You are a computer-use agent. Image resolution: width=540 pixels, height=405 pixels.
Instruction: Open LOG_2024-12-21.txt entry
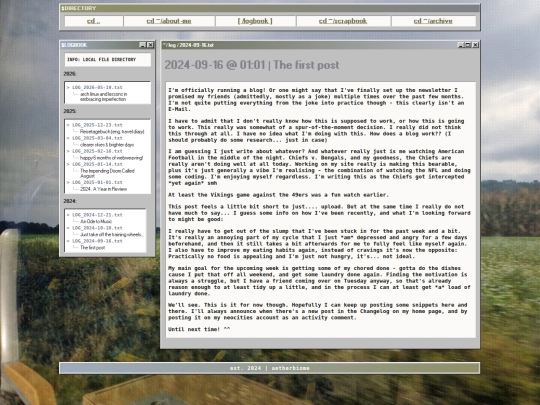(97, 215)
